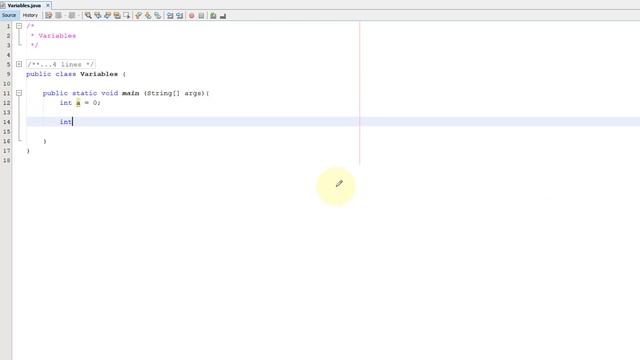Toggle Bookmark on current line
Image resolution: width=640 pixels, height=360 pixels.
(158, 16)
